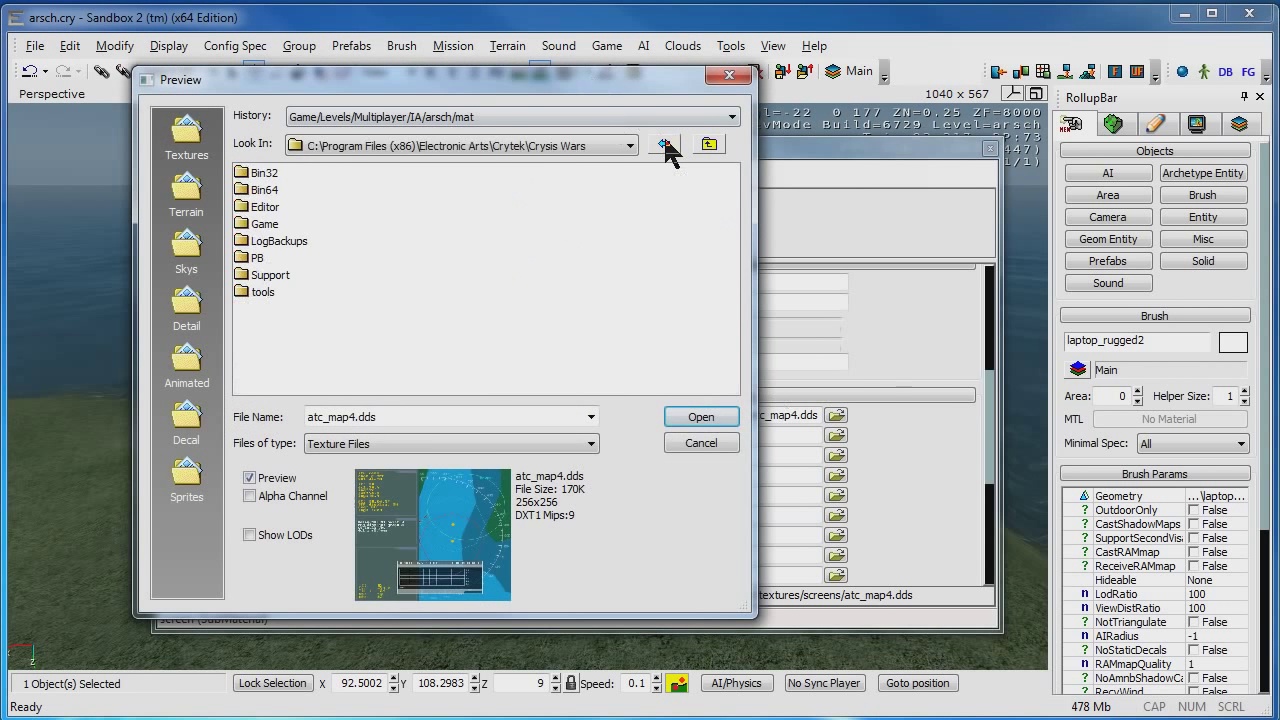Image resolution: width=1280 pixels, height=720 pixels.
Task: Expand the Files of type dropdown
Action: (591, 444)
